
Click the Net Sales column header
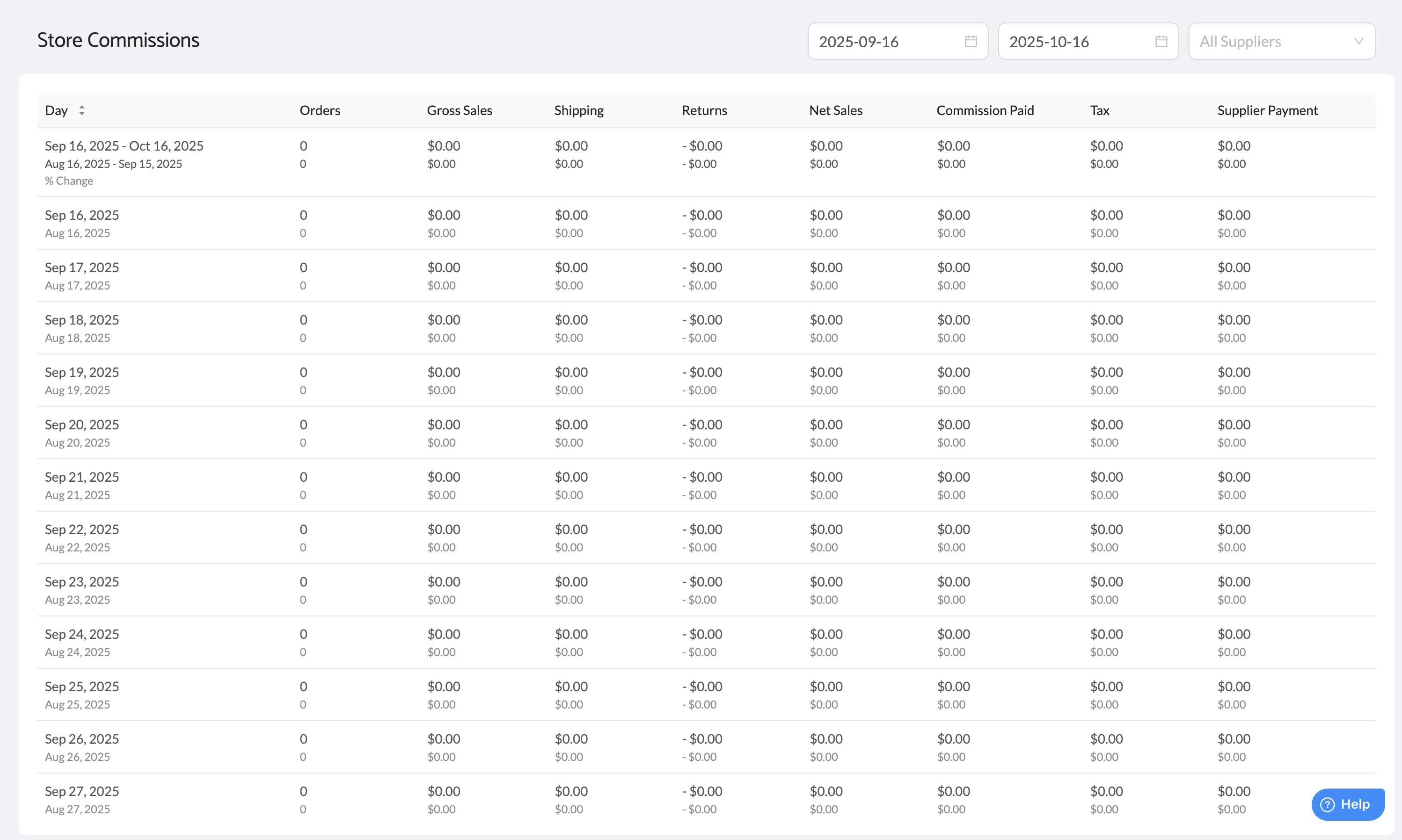pos(835,110)
